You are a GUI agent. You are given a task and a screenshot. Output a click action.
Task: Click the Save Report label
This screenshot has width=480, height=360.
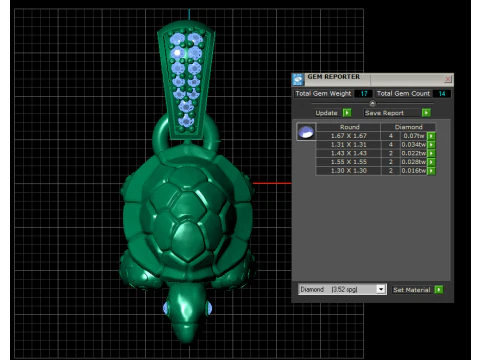[384, 113]
